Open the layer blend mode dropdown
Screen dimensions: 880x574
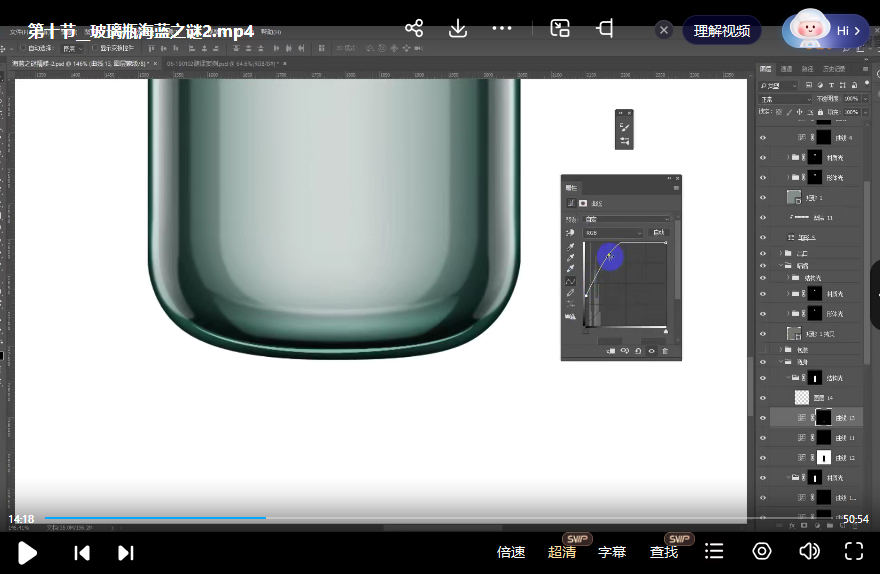point(786,99)
